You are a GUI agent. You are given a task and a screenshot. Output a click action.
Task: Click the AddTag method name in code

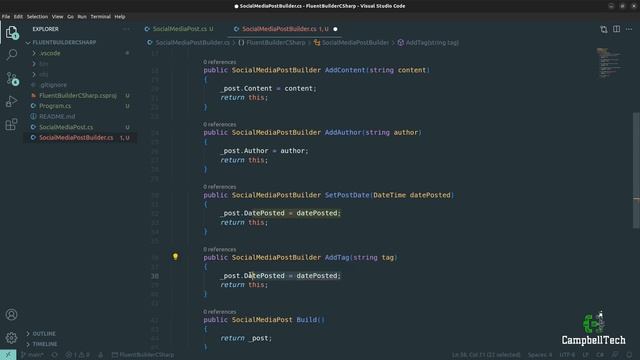click(337, 258)
